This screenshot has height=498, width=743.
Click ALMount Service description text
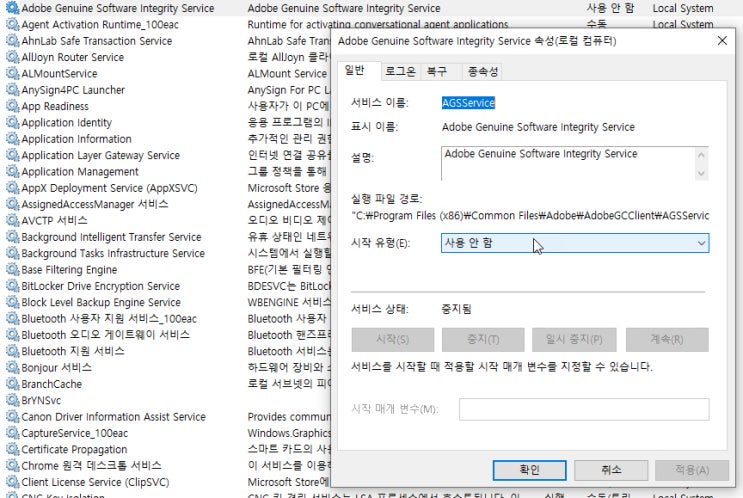pos(287,74)
